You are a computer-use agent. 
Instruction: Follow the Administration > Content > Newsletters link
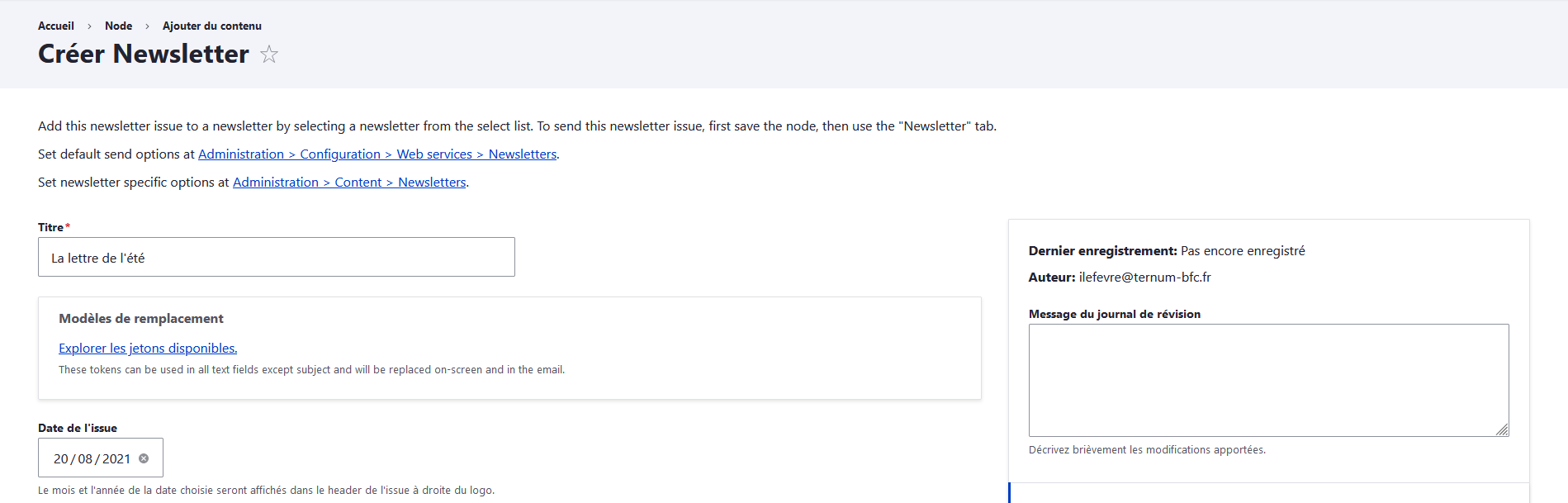[x=349, y=183]
